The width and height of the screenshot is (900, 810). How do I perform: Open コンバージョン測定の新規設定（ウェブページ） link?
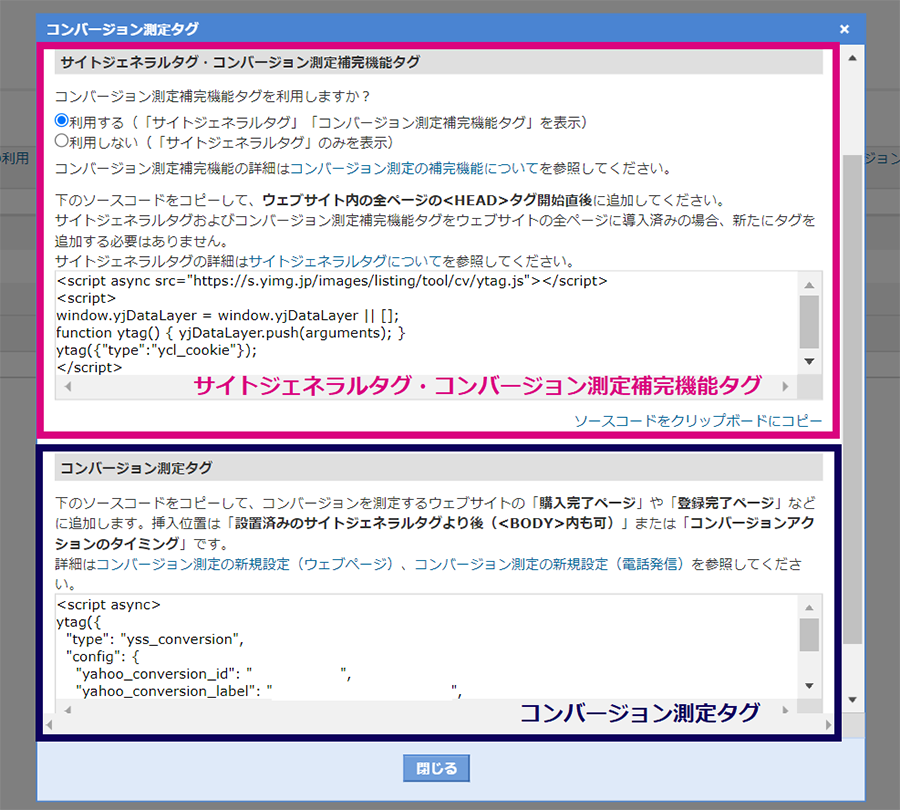point(245,564)
